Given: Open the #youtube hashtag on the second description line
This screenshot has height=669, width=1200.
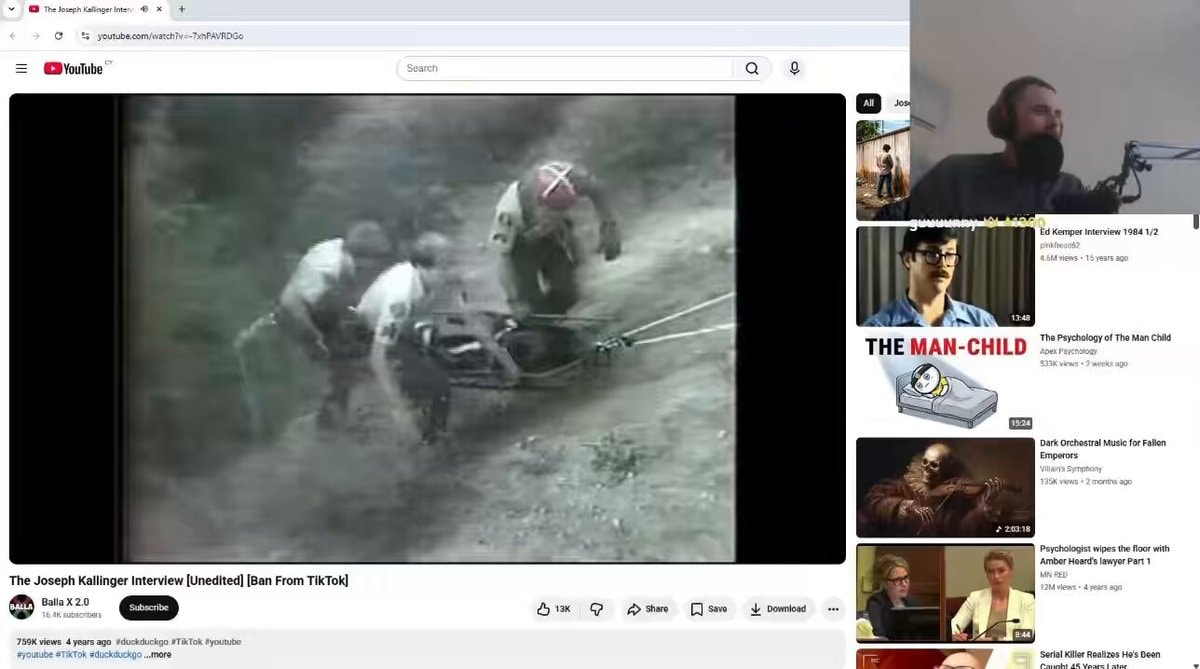Looking at the screenshot, I should coord(35,655).
